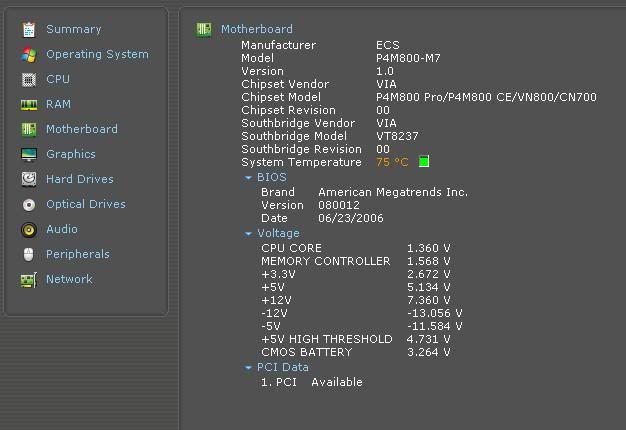
Task: Click the 1. PCI slot entry
Action: [x=279, y=382]
